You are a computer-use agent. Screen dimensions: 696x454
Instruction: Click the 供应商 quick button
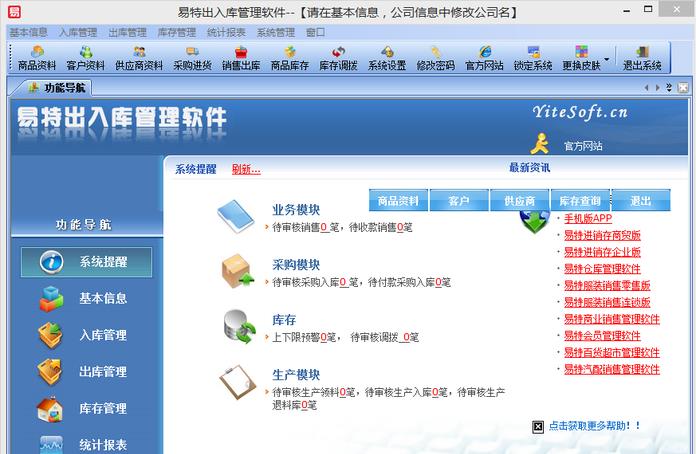519,201
